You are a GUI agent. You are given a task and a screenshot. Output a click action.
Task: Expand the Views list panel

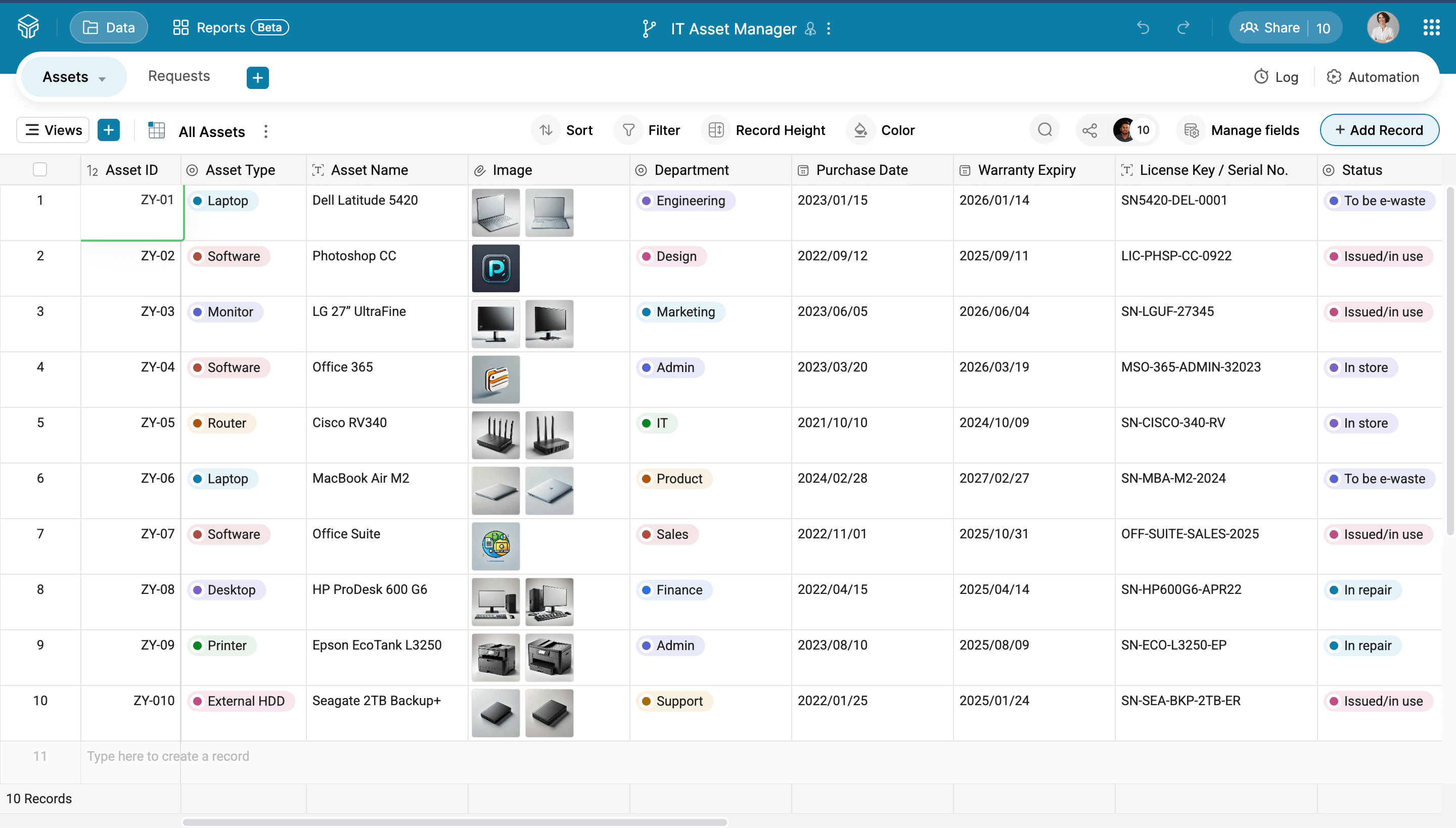(x=54, y=130)
